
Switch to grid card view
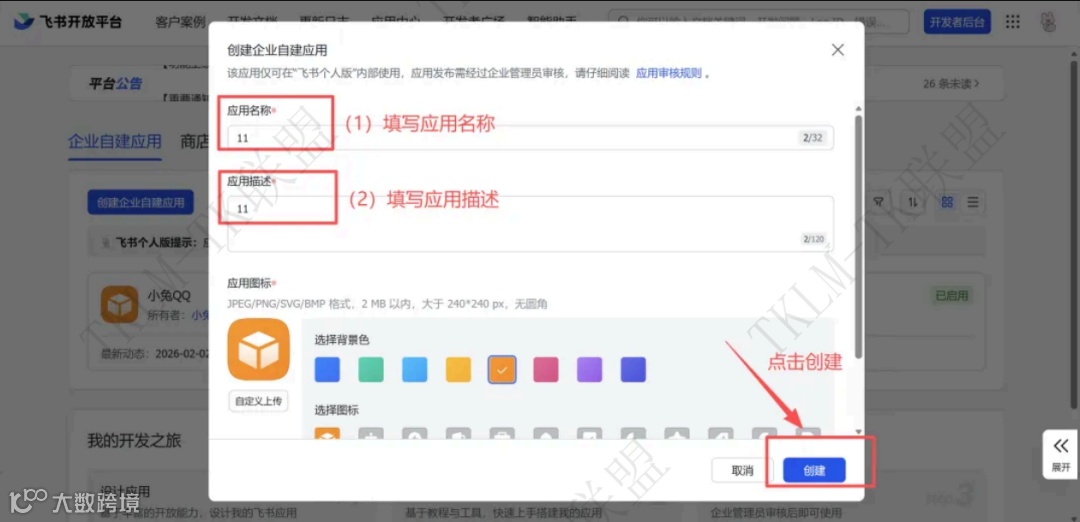coord(948,202)
